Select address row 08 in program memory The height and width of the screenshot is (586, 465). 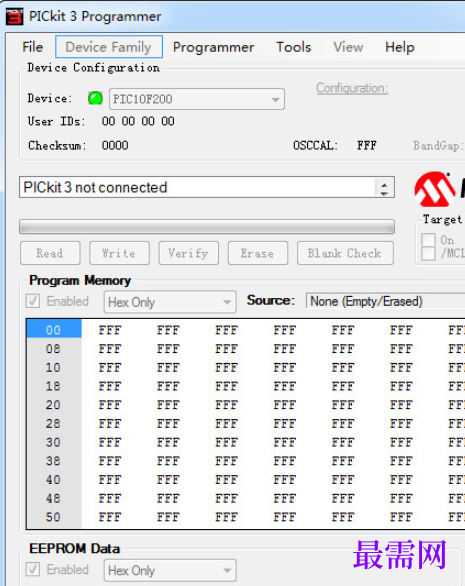(54, 349)
